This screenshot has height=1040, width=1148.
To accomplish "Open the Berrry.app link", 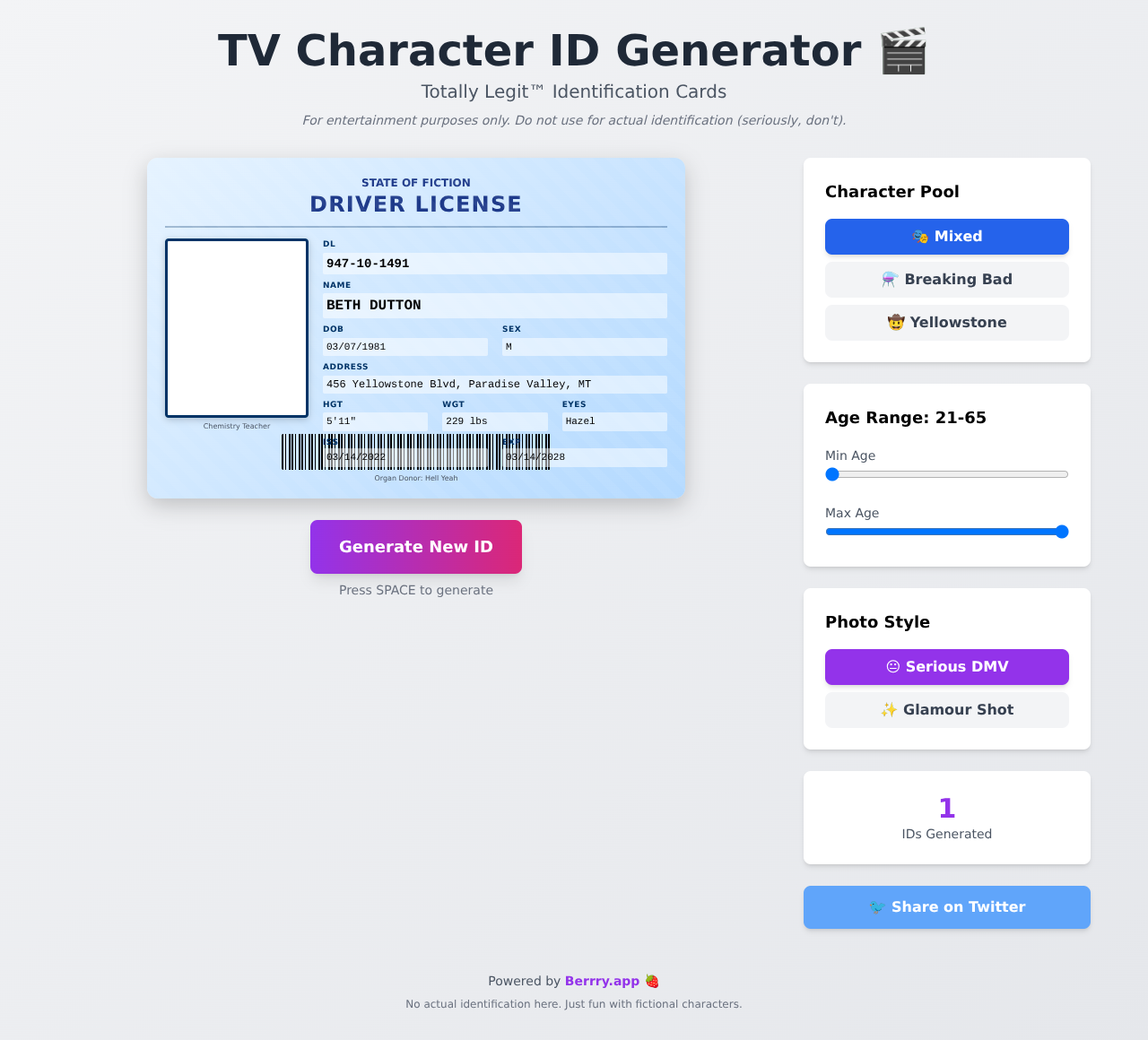I will pyautogui.click(x=602, y=981).
